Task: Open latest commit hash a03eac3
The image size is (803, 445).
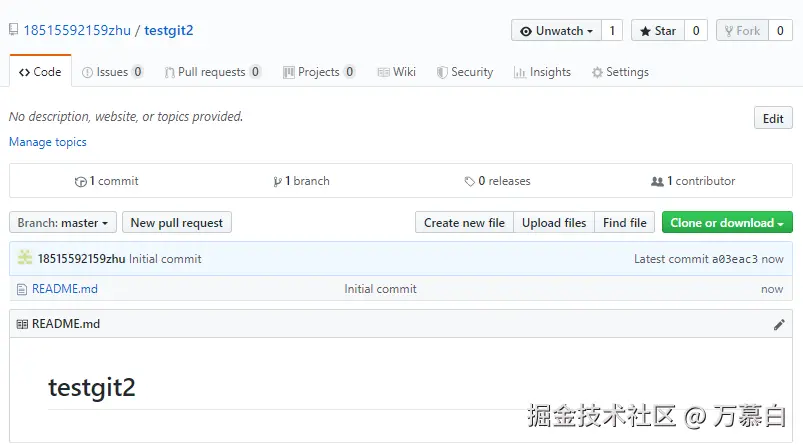Action: [x=734, y=259]
